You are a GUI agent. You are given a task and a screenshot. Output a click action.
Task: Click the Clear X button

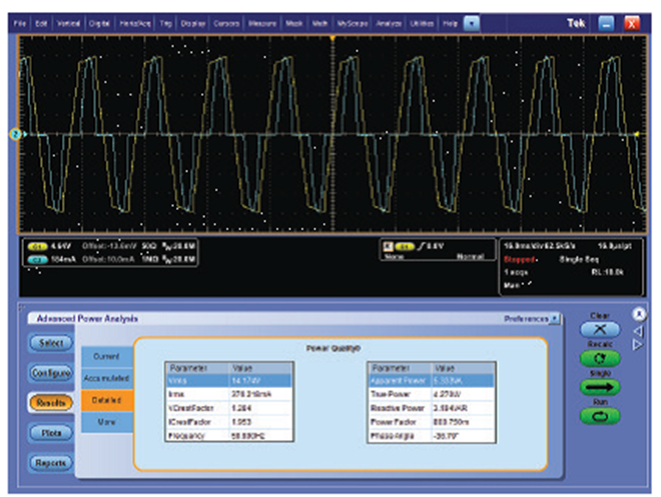(x=600, y=330)
